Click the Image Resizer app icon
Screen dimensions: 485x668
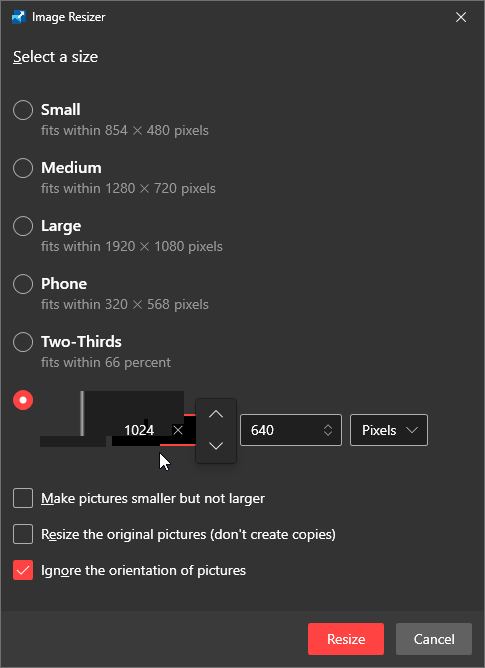click(x=19, y=17)
